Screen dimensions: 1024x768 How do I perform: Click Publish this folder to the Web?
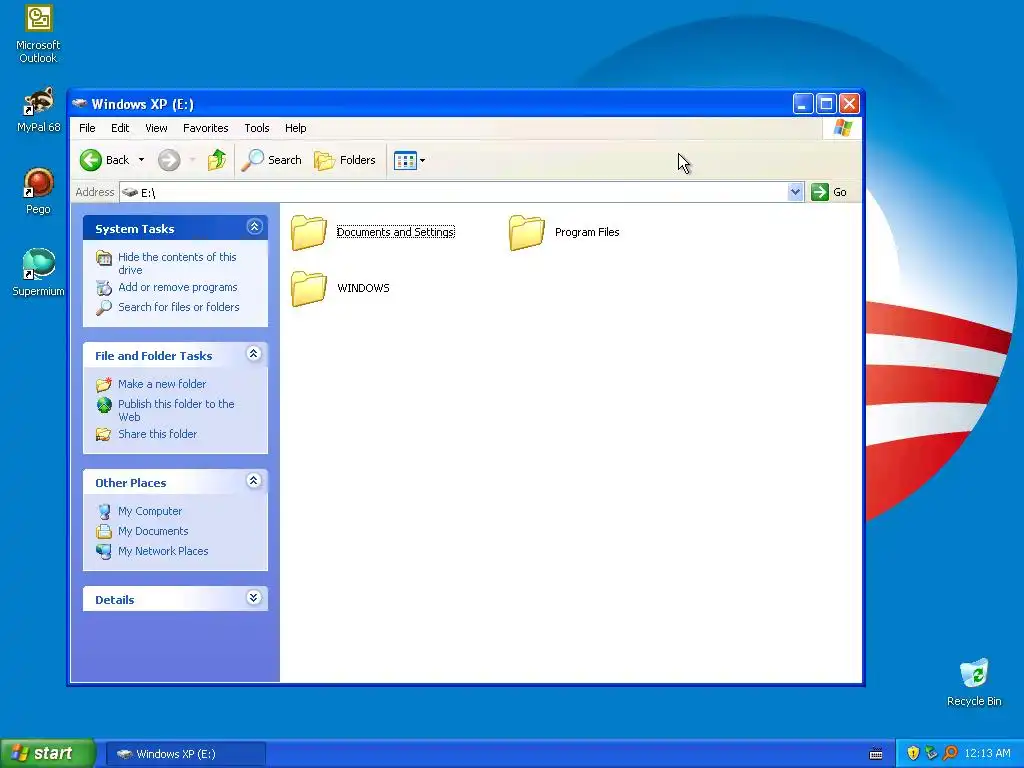176,410
